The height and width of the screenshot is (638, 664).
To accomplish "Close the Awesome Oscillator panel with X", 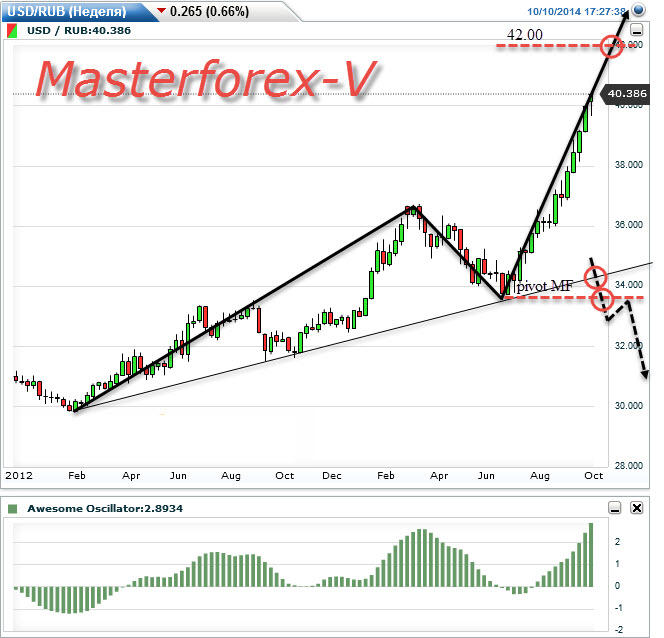I will point(636,508).
